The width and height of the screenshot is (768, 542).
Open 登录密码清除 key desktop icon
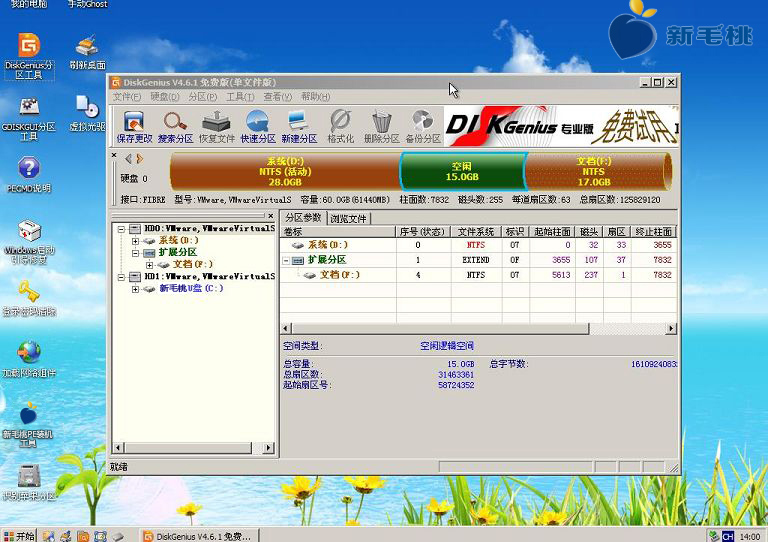pyautogui.click(x=29, y=299)
